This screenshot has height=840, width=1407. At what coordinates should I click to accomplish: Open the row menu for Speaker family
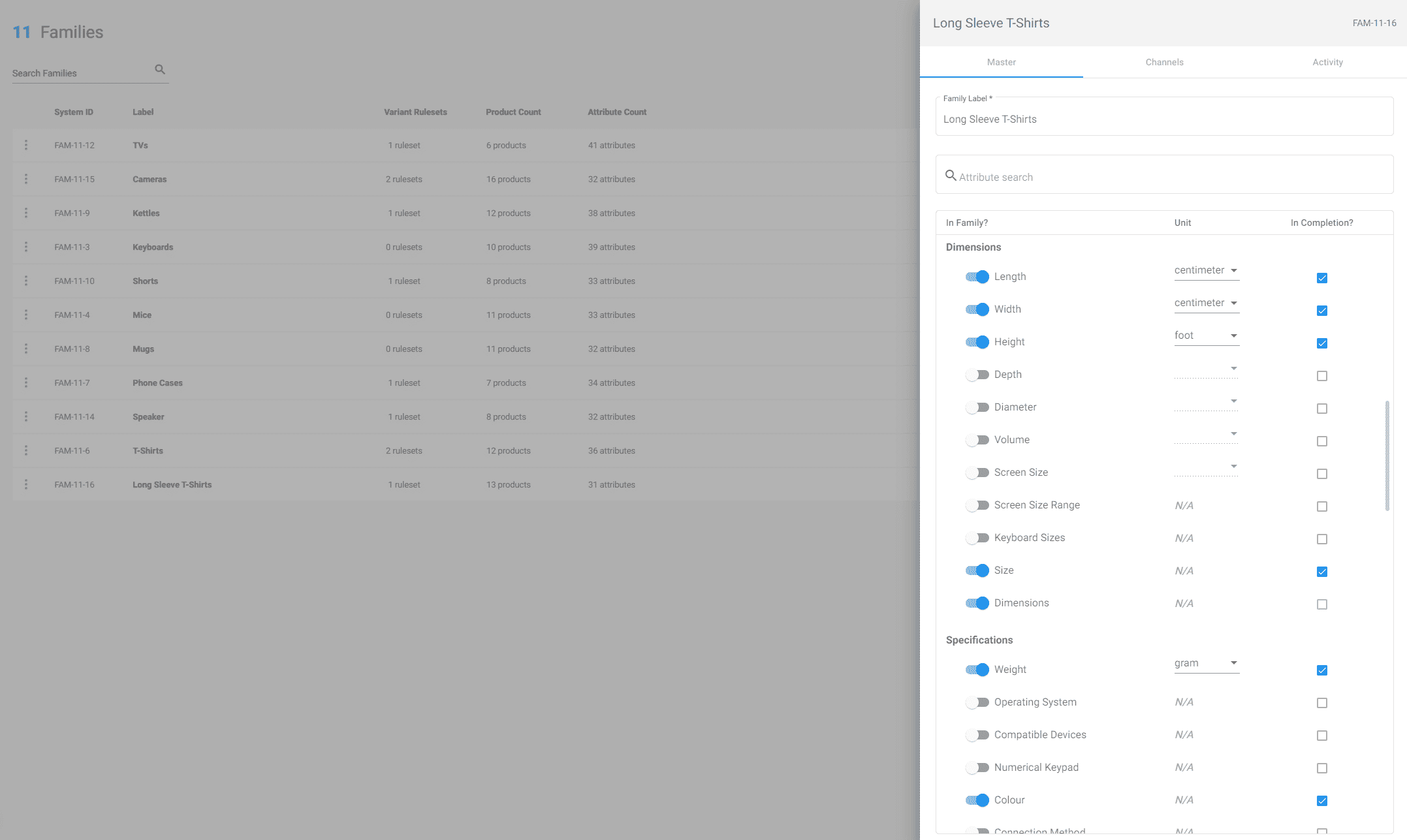coord(26,416)
